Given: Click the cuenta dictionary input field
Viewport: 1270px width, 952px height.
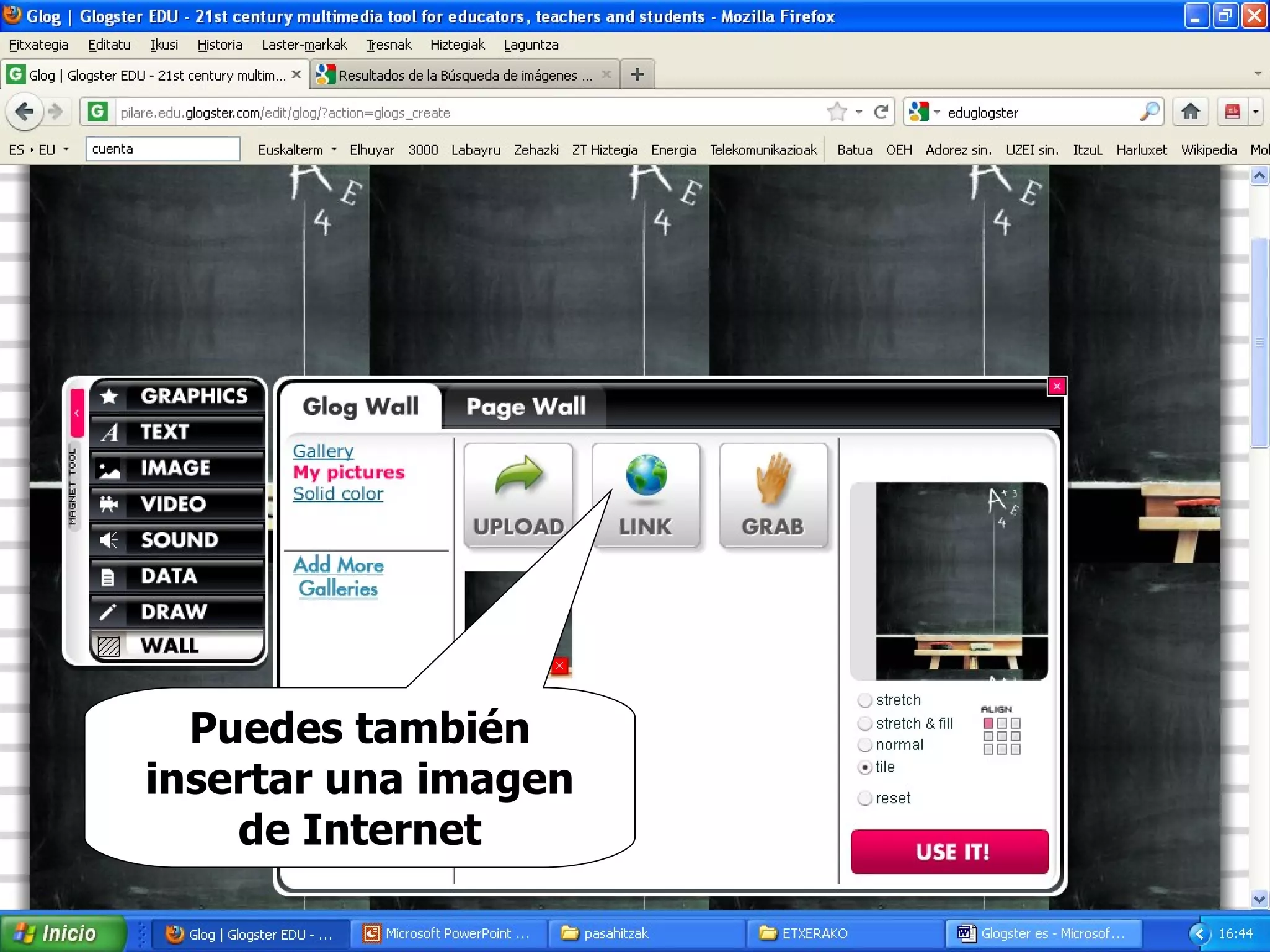Looking at the screenshot, I should [x=162, y=149].
